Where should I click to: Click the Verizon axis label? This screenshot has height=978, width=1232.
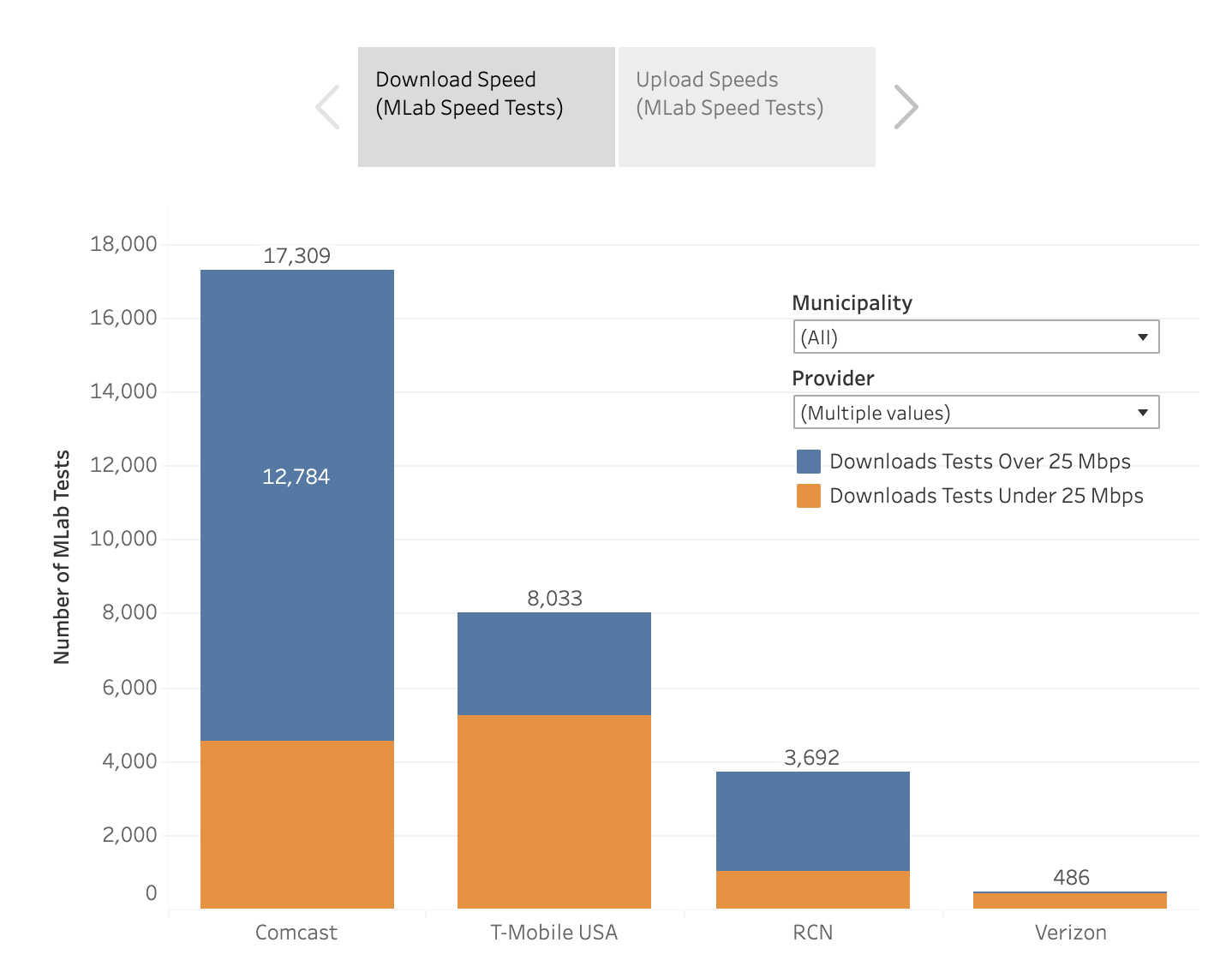(1071, 933)
